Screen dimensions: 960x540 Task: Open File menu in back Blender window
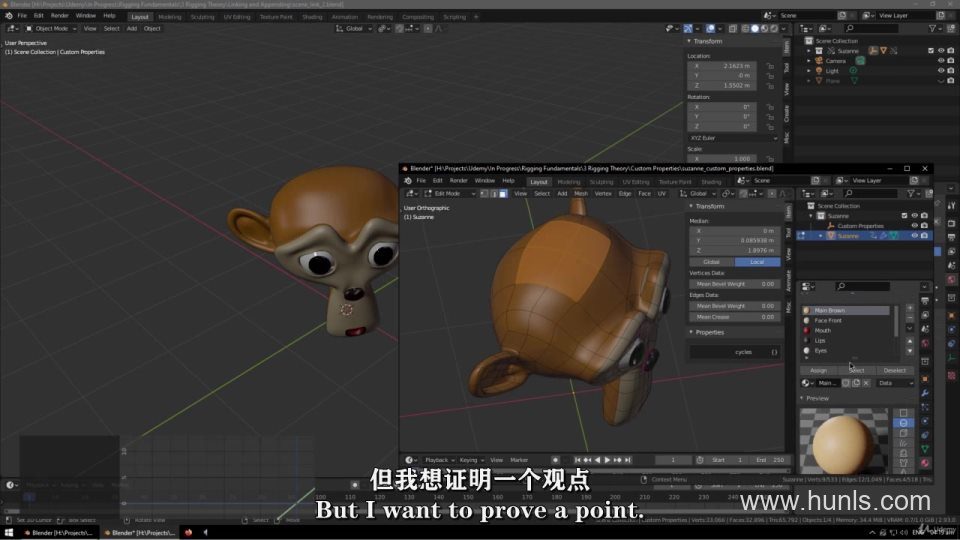(x=22, y=15)
